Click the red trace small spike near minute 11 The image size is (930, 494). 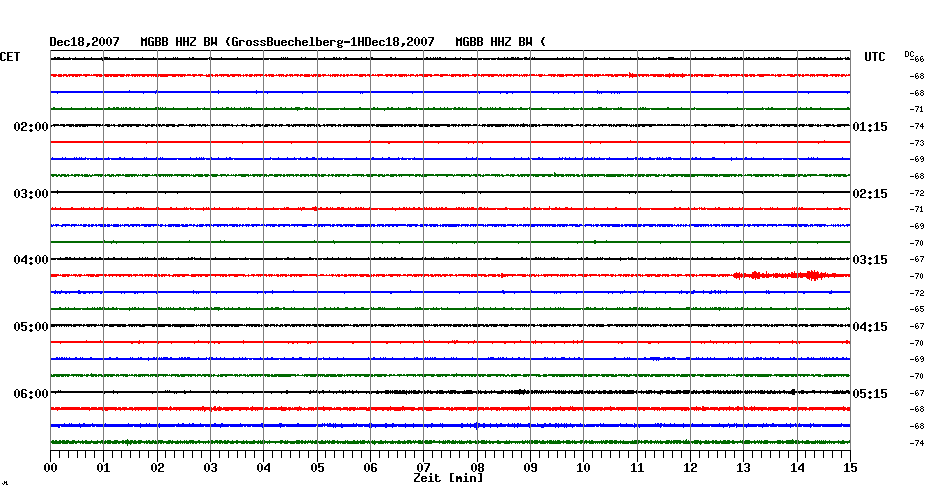pos(632,75)
